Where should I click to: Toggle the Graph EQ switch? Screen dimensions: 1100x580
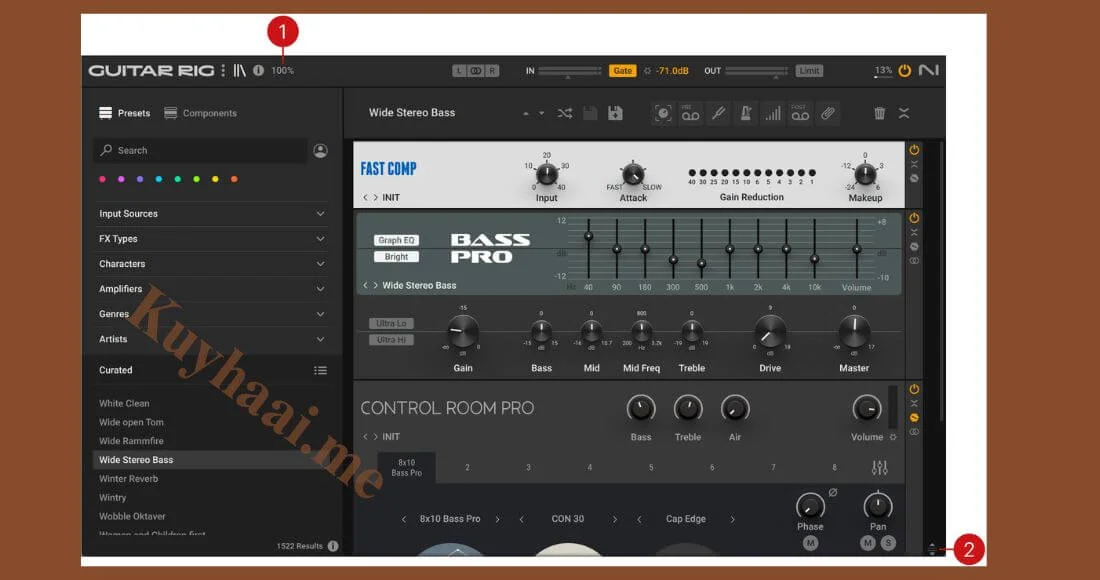click(396, 240)
